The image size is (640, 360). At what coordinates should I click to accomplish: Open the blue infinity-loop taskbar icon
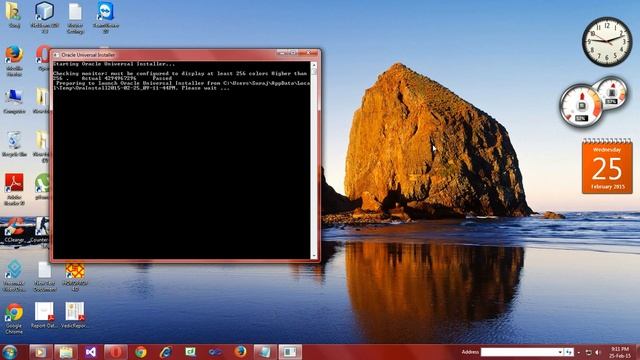pyautogui.click(x=216, y=352)
